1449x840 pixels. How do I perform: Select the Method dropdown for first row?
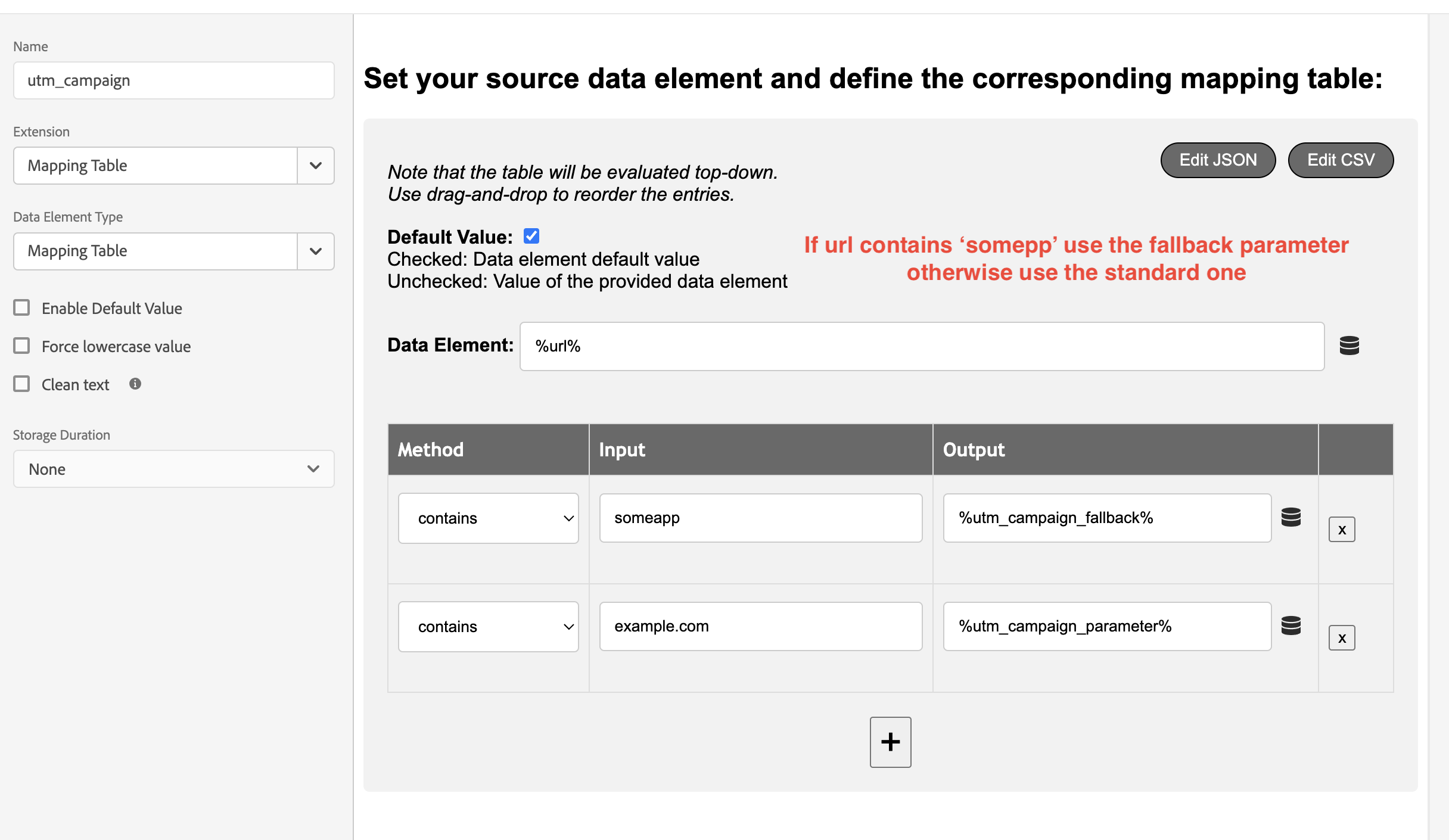click(489, 517)
